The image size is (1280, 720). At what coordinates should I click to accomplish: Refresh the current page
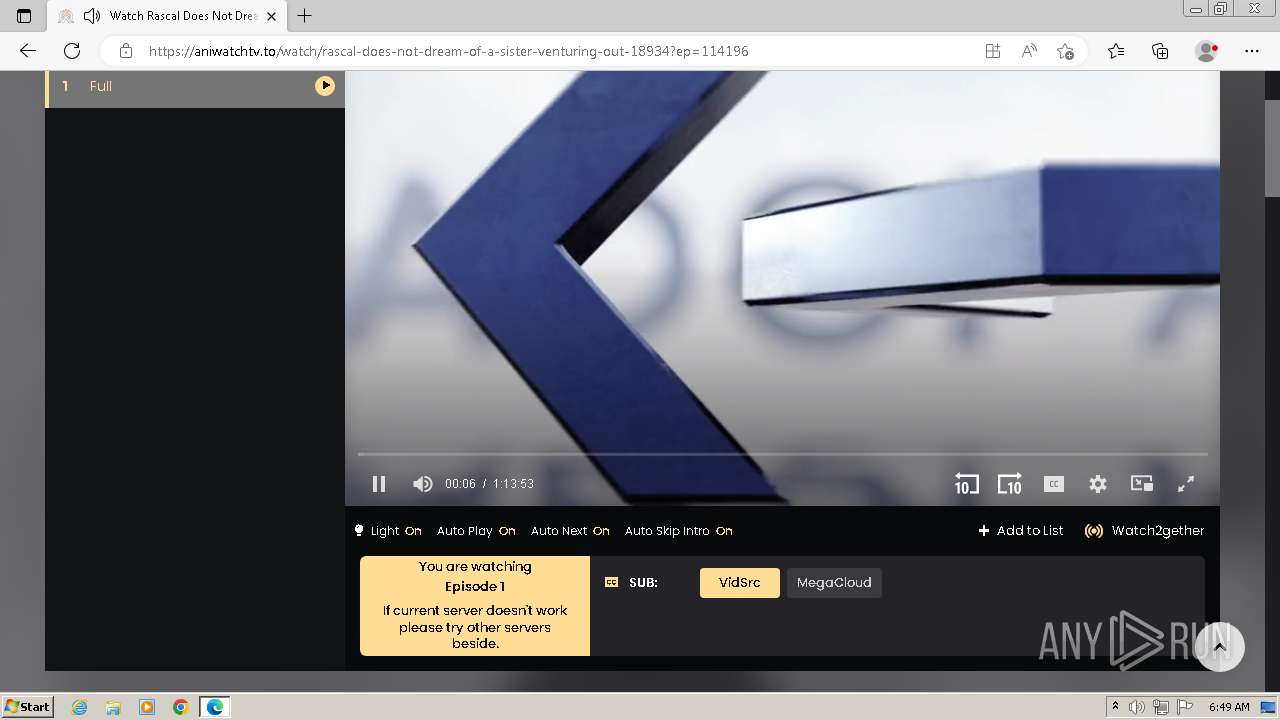click(x=72, y=51)
